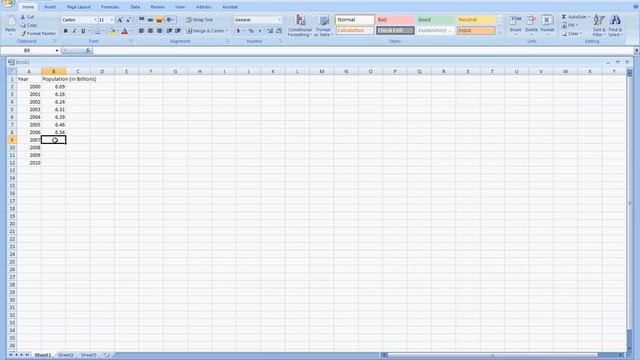Screen dimensions: 640x360
Task: Apply Accounting number format
Action: [x=238, y=31]
